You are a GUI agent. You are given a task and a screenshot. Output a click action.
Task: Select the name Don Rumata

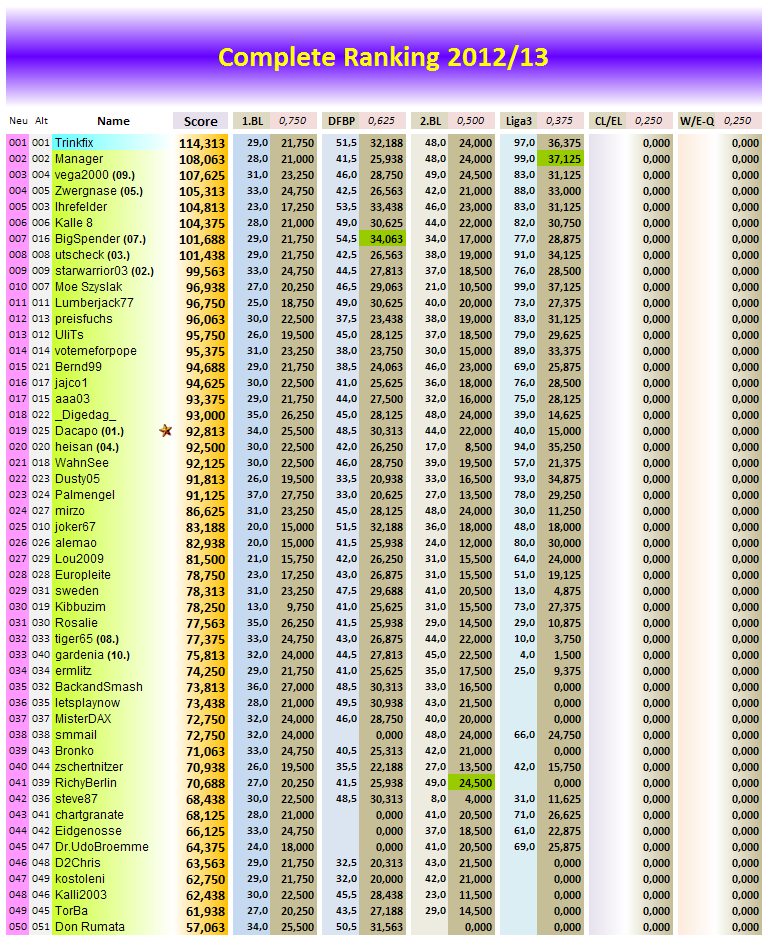click(x=90, y=927)
